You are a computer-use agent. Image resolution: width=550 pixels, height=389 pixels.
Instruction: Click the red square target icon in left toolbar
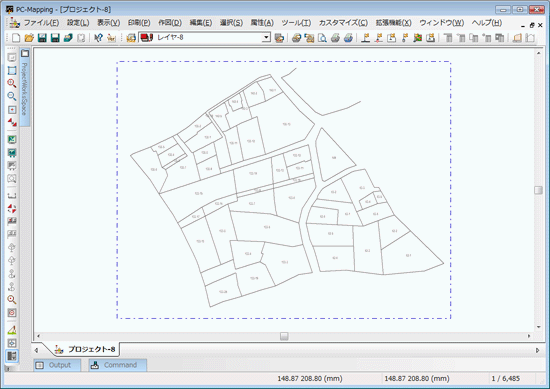[12, 313]
